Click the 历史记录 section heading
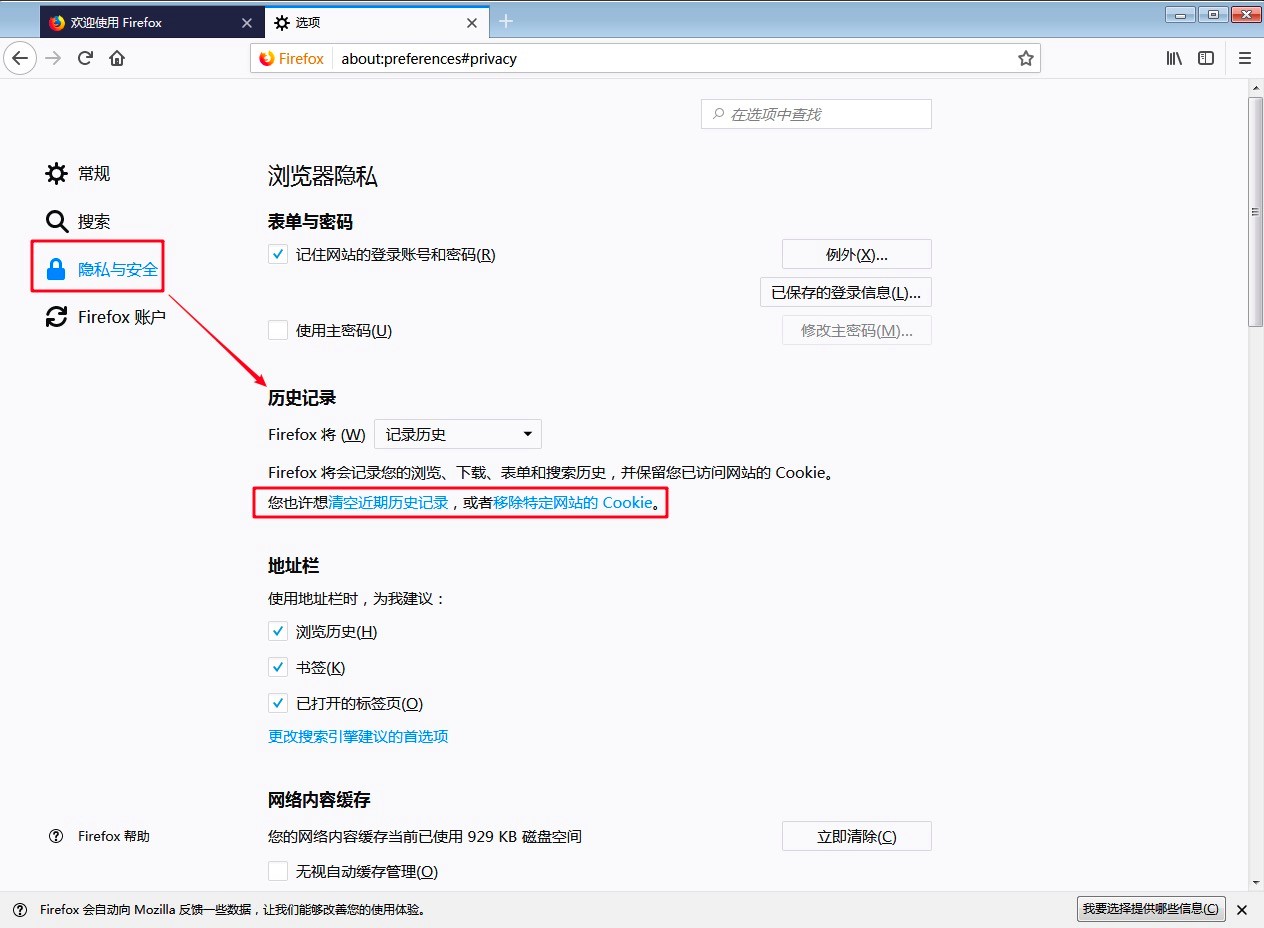 302,397
